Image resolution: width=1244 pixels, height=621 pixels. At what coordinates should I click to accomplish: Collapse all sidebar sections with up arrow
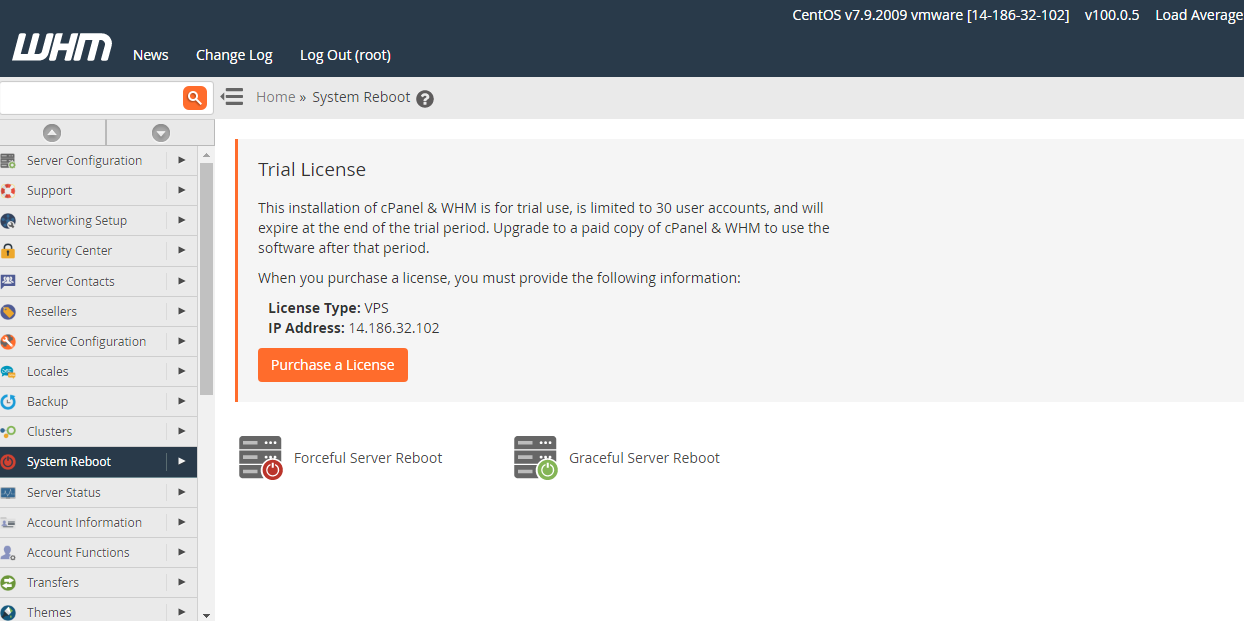(52, 132)
